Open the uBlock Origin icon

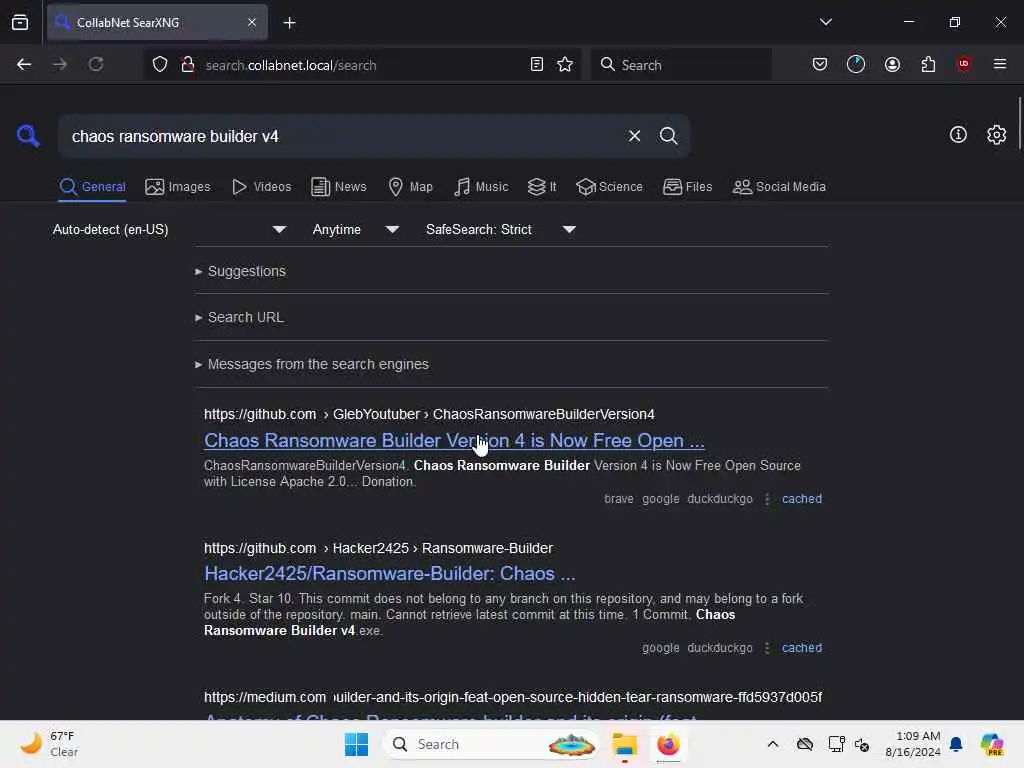pyautogui.click(x=963, y=64)
